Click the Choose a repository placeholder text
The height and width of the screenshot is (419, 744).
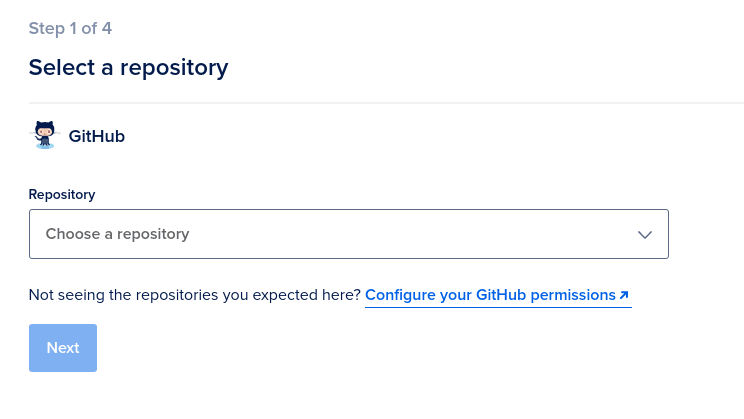coord(117,234)
